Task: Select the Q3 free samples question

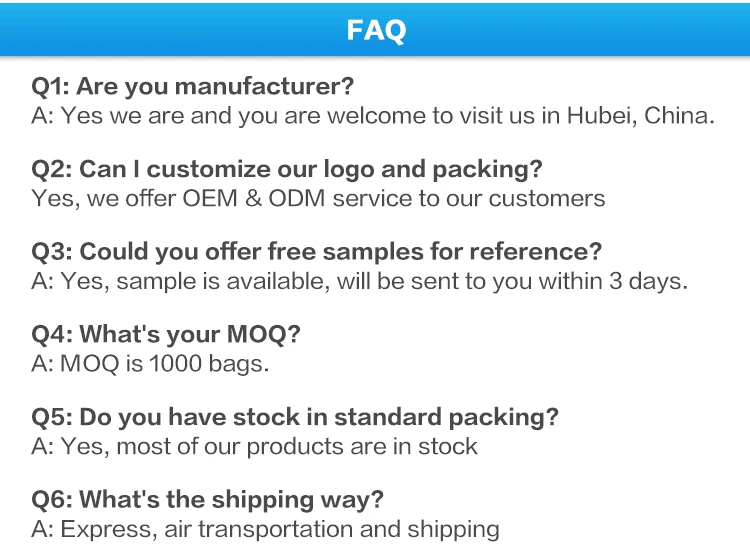Action: (x=316, y=253)
